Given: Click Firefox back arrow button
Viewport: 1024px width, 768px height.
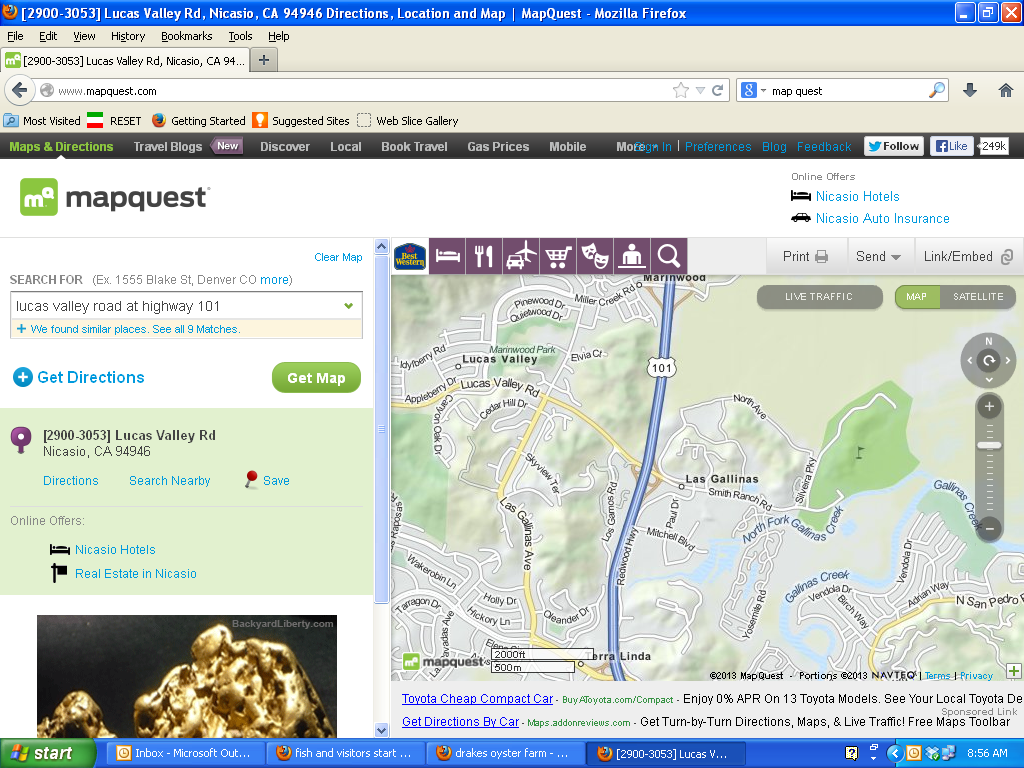Looking at the screenshot, I should tap(20, 90).
